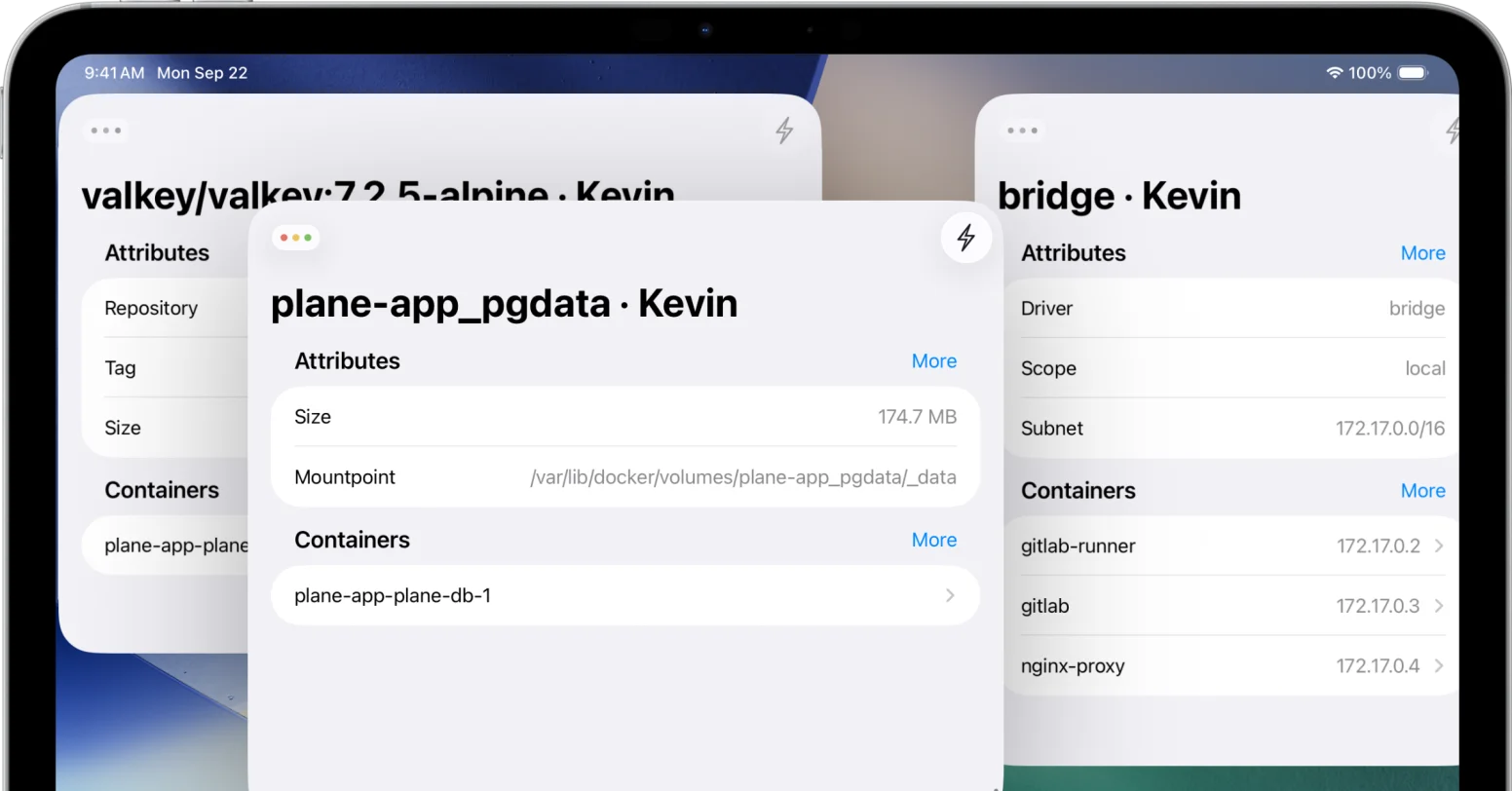1512x791 pixels.
Task: Tap the Wi-Fi status icon
Action: [x=1334, y=73]
